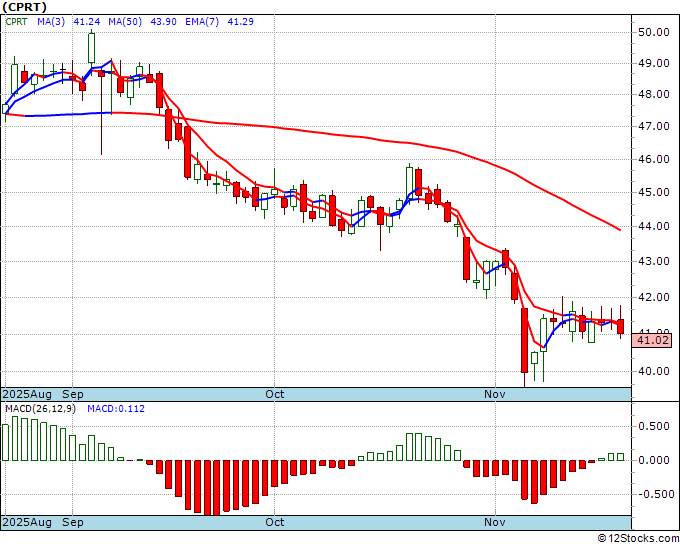Image resolution: width=680 pixels, height=546 pixels.
Task: Click the 49.00 price axis label
Action: pos(653,63)
